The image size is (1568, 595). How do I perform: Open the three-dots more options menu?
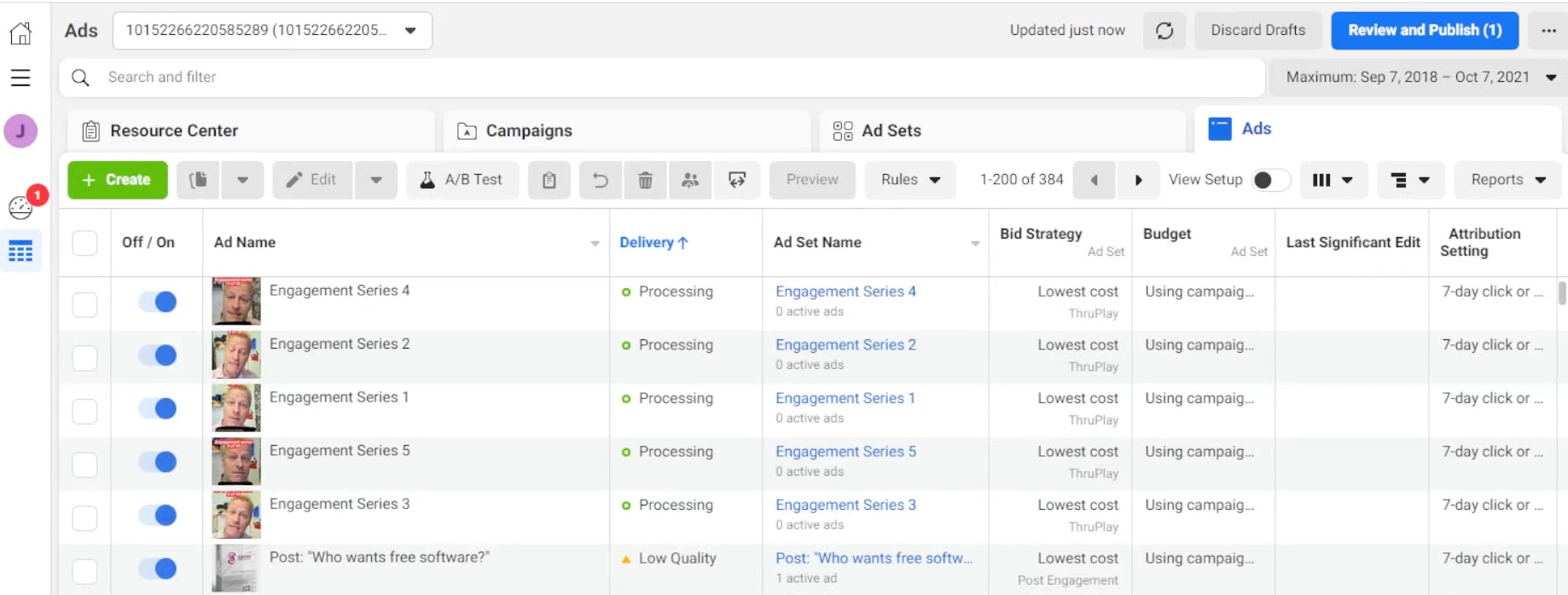coord(1548,31)
